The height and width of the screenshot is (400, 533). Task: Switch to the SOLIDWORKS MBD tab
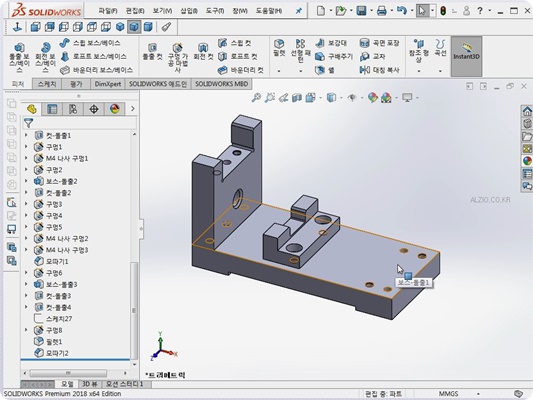[x=221, y=84]
